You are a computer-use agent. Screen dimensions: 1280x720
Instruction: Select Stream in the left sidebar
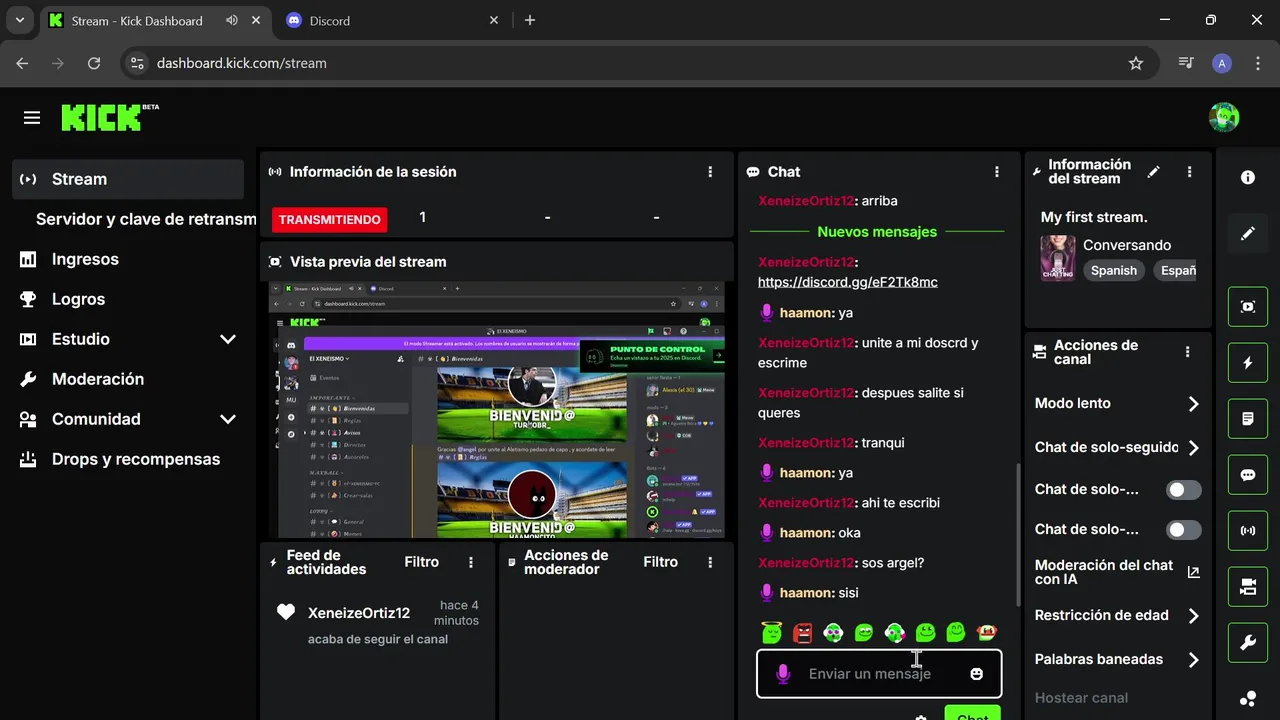pyautogui.click(x=128, y=179)
